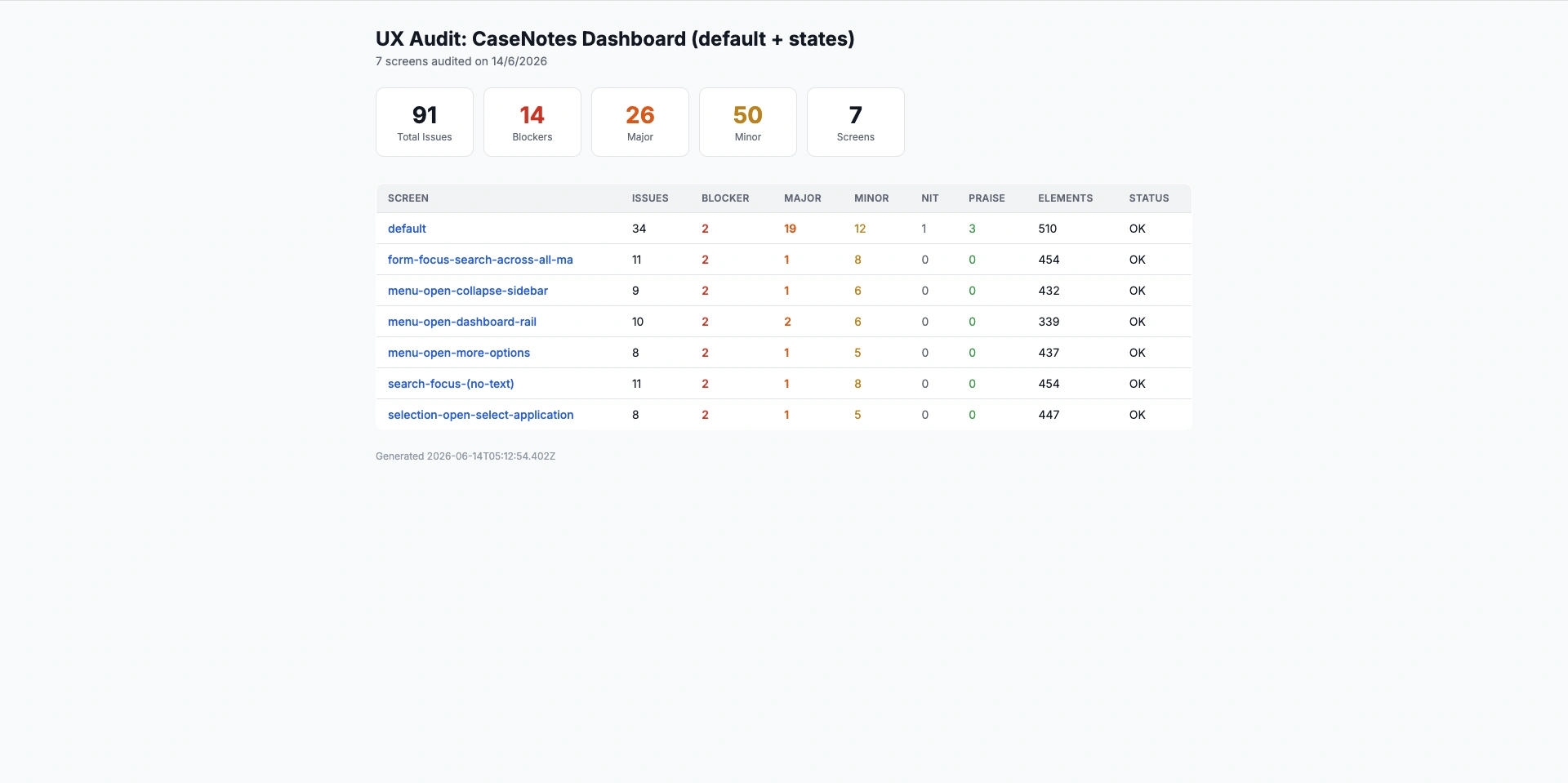This screenshot has width=1568, height=783.
Task: Click the 7 Screens summary card
Action: click(x=856, y=122)
